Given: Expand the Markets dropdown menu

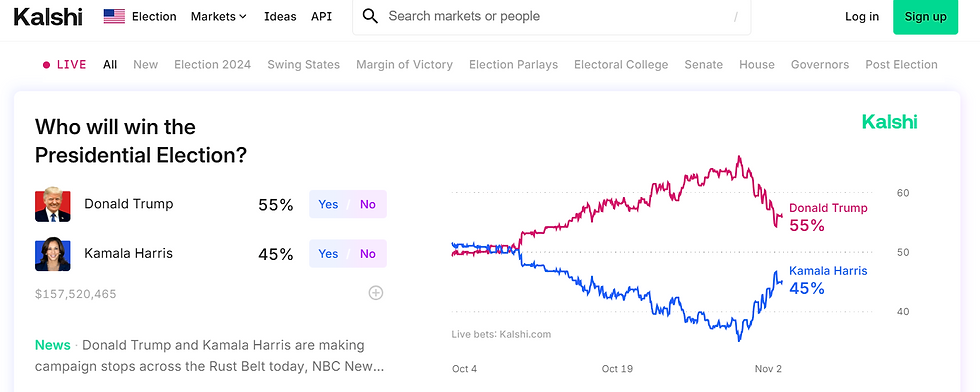Looking at the screenshot, I should click(219, 17).
